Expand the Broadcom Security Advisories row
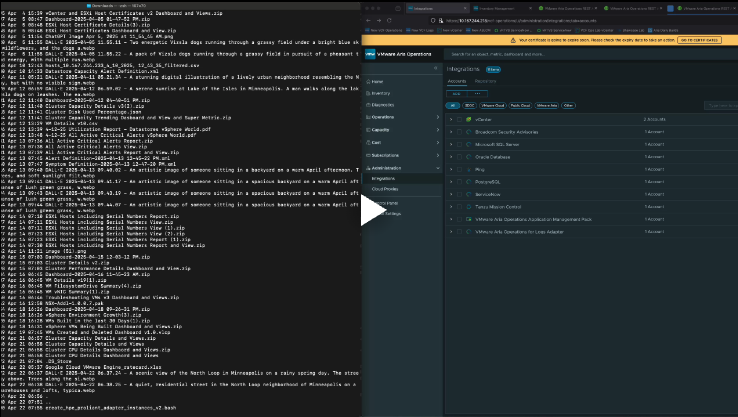The image size is (738, 417). pyautogui.click(x=451, y=132)
